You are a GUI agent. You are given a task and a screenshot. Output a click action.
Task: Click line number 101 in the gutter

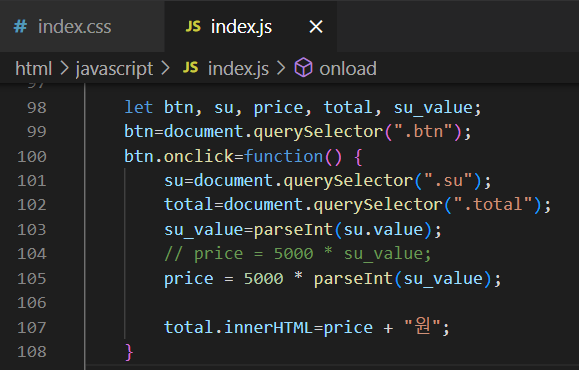32,181
